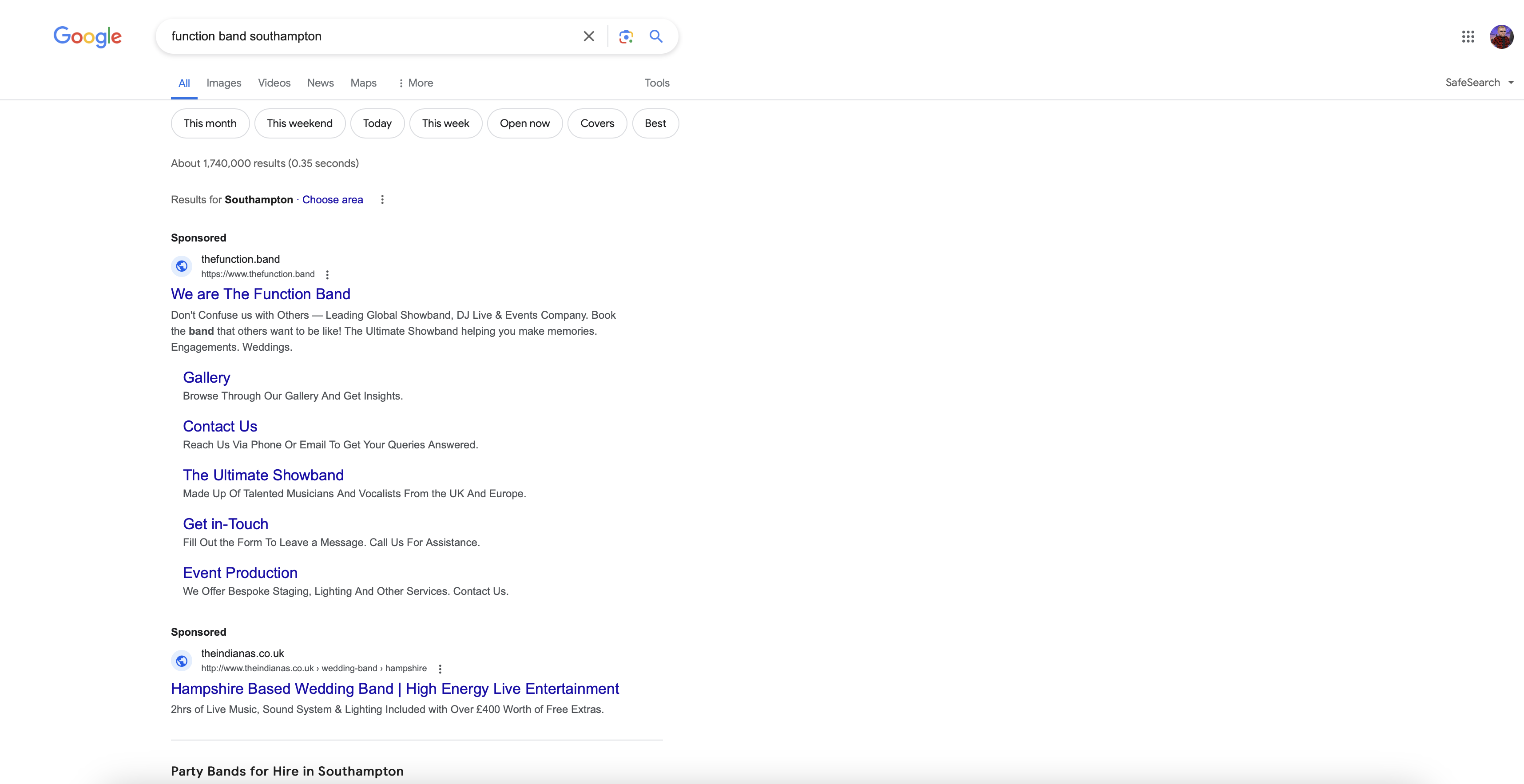1524x784 pixels.
Task: Apply the Covers filter chip
Action: 597,123
